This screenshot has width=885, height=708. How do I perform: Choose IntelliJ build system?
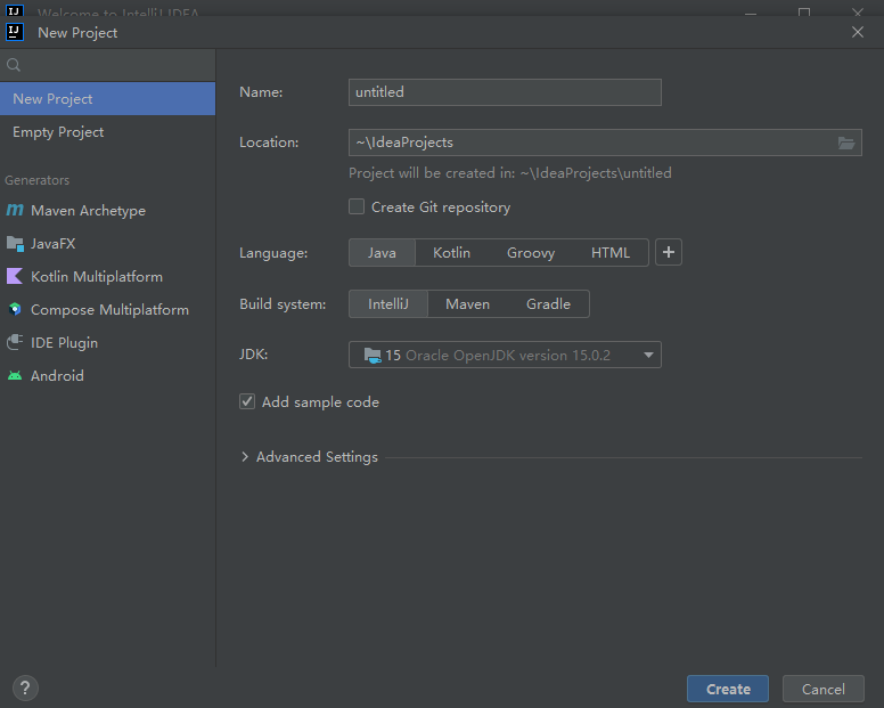tap(388, 304)
